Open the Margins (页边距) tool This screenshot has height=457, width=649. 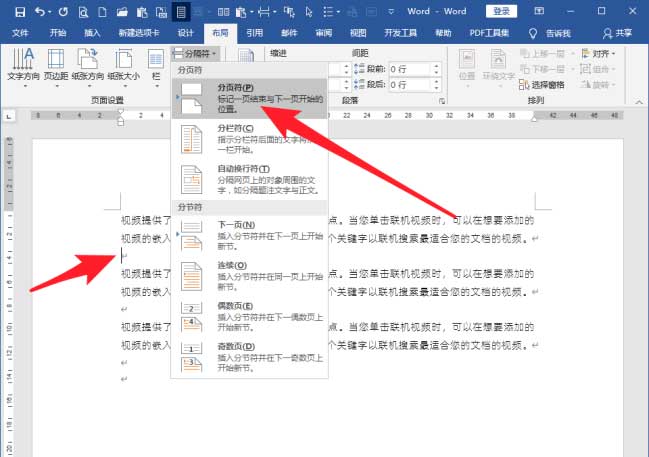click(57, 63)
